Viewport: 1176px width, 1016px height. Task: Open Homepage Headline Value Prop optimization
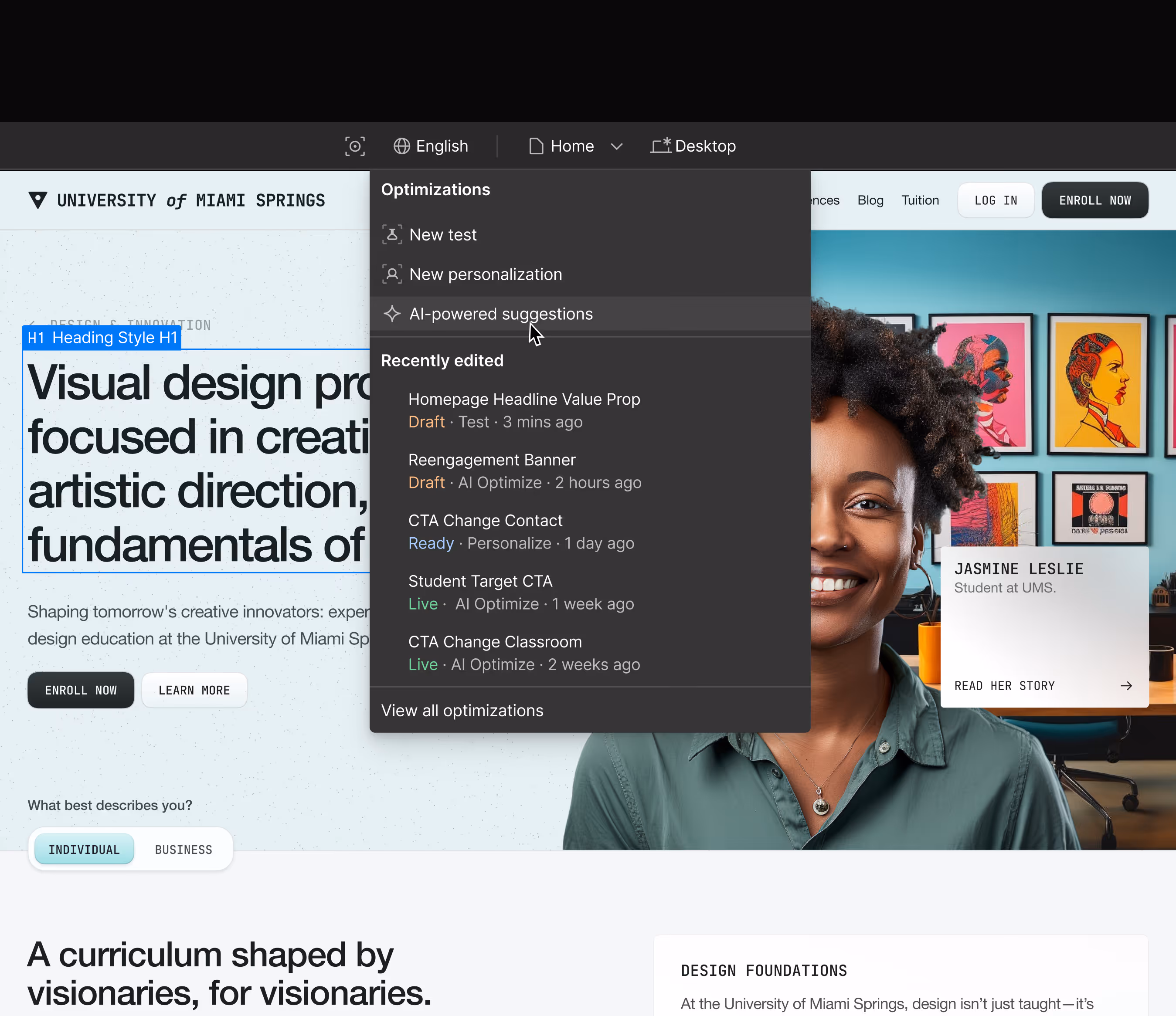[x=523, y=400]
